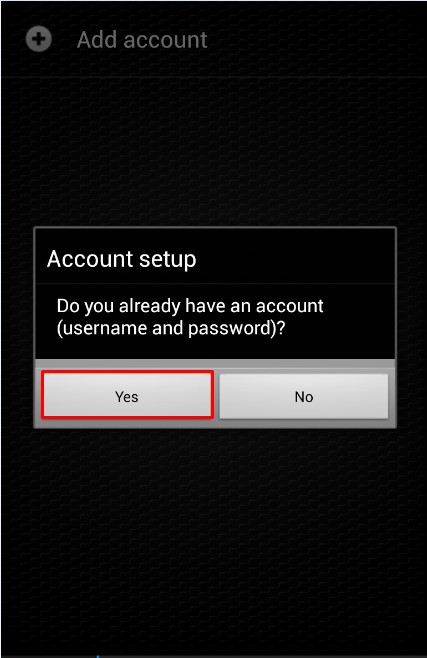Viewport: 427px width, 658px height.
Task: Choose No in Account setup dialog
Action: click(x=304, y=396)
